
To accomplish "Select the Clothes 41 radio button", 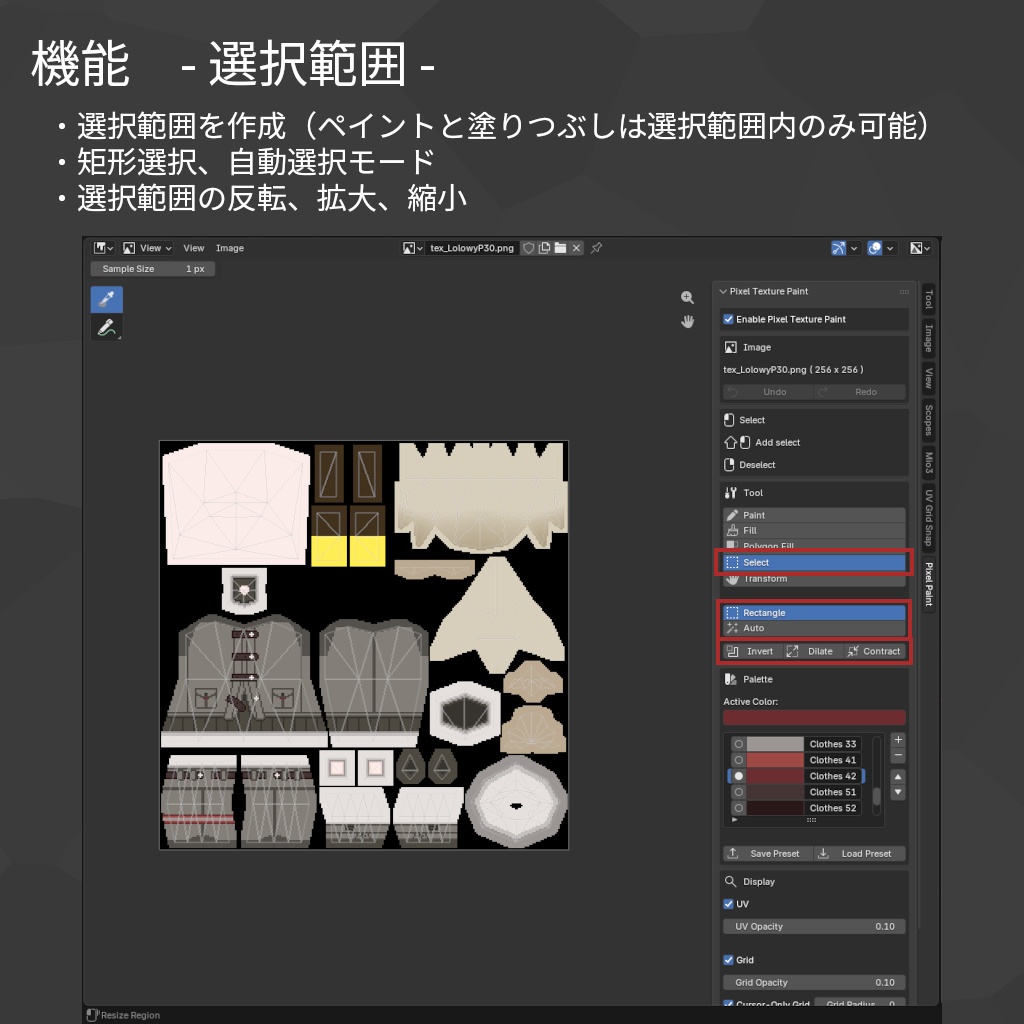I will tap(739, 760).
